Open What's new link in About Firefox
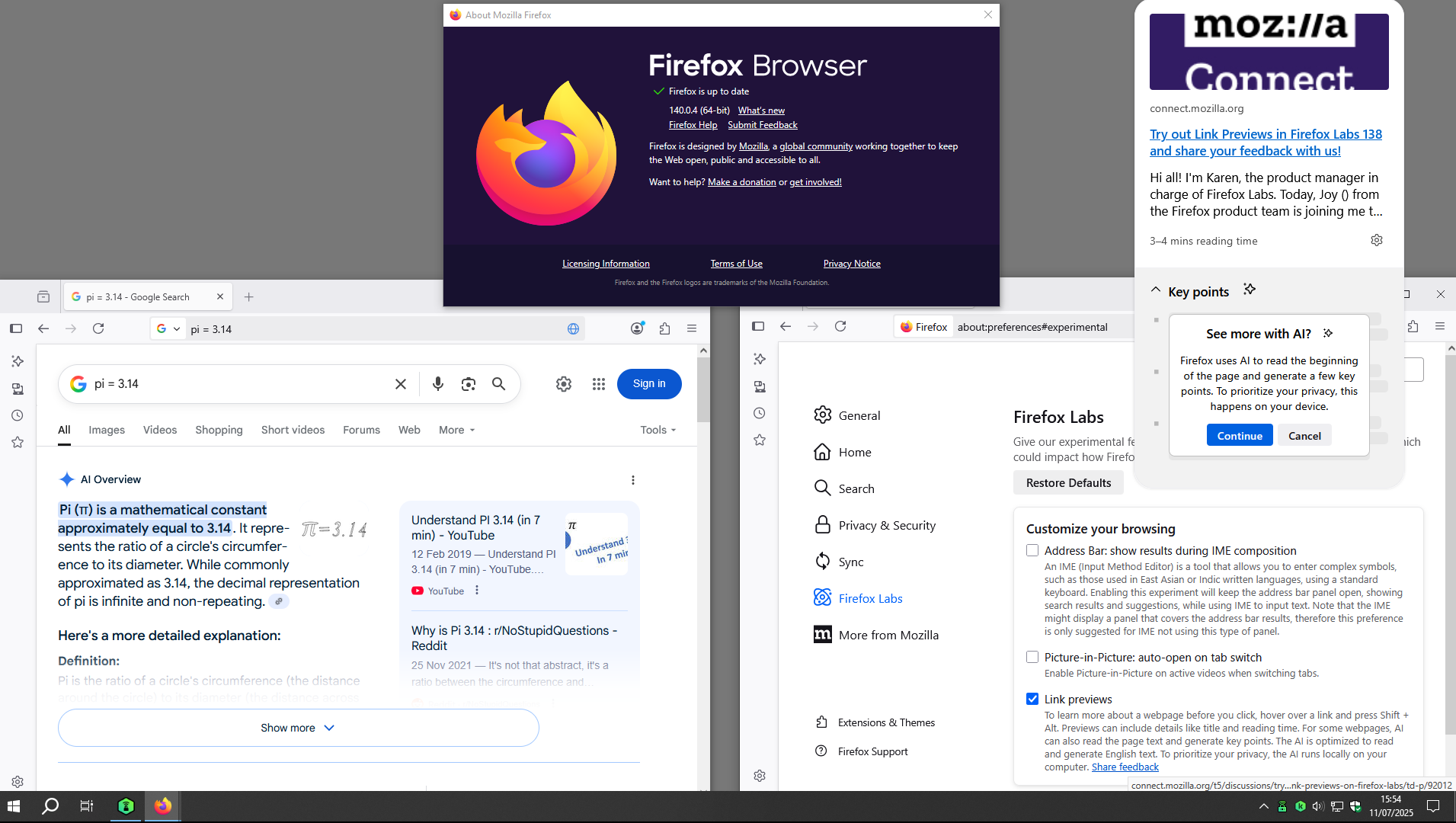The width and height of the screenshot is (1456, 823). coord(761,110)
